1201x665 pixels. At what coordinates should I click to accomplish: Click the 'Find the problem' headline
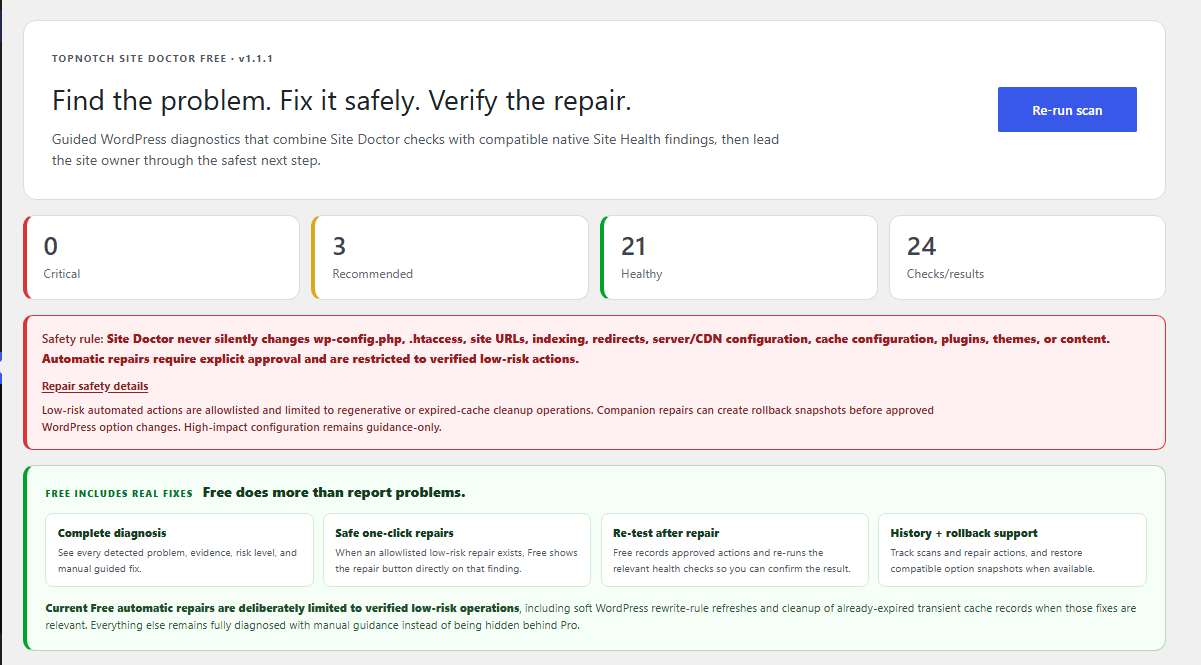[342, 101]
